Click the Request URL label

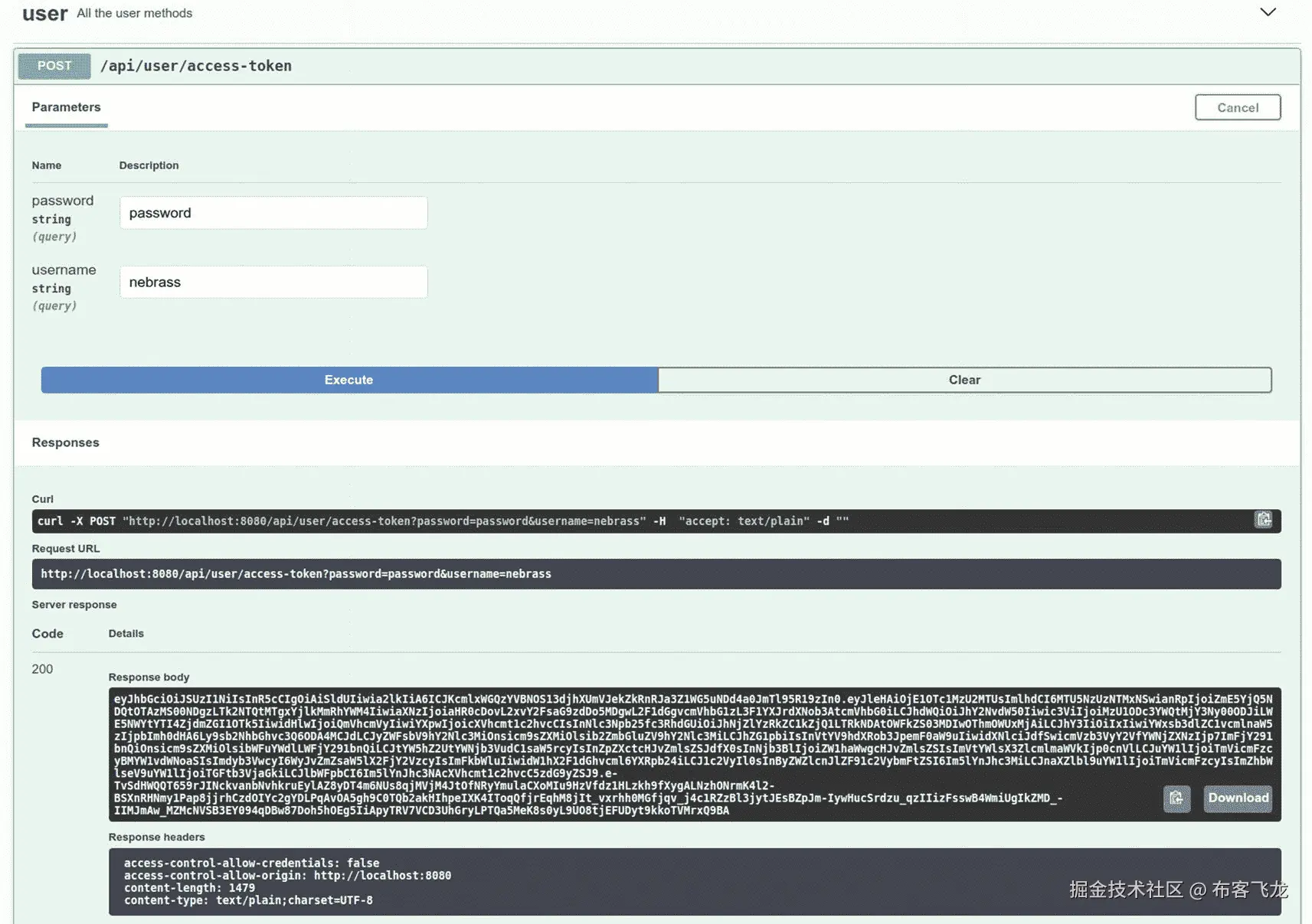pos(65,549)
